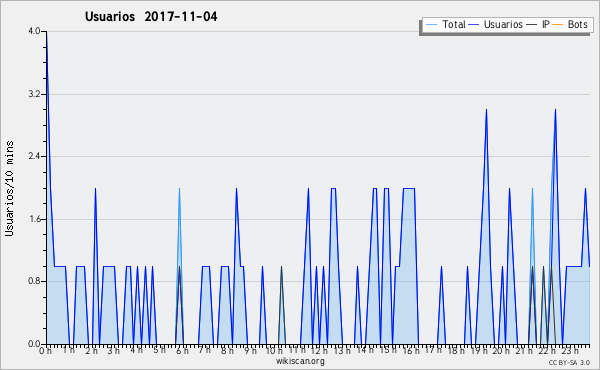
Task: Click the 14 h x-axis label
Action: click(365, 350)
